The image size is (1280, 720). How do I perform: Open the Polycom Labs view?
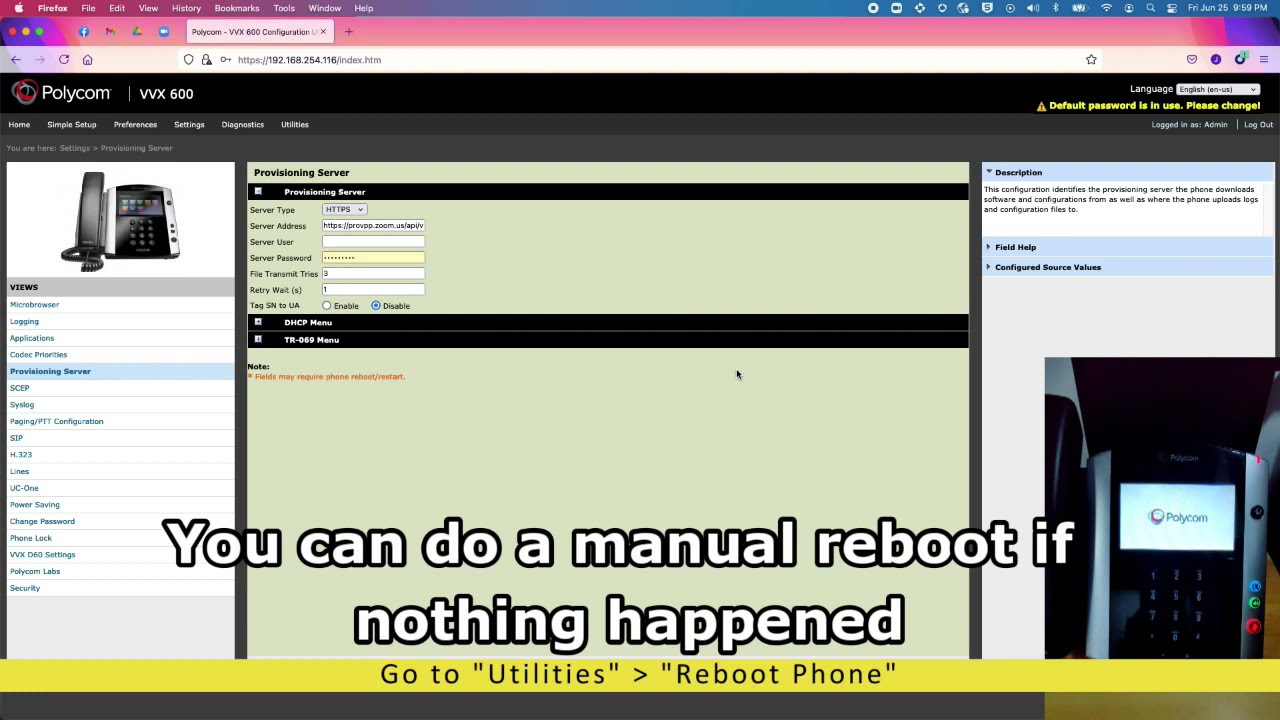pos(35,572)
